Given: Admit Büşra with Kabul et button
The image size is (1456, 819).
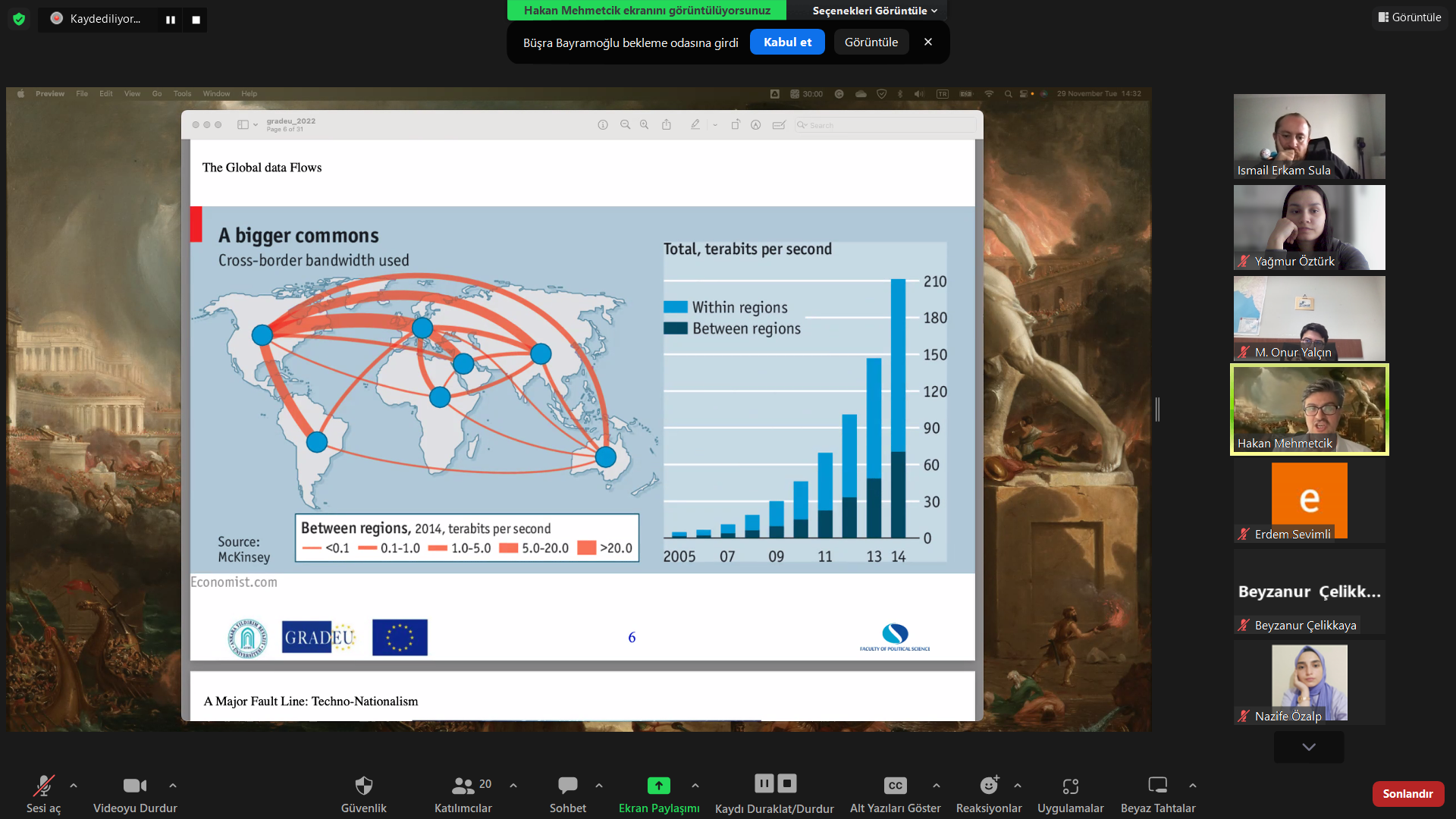Looking at the screenshot, I should pyautogui.click(x=786, y=42).
